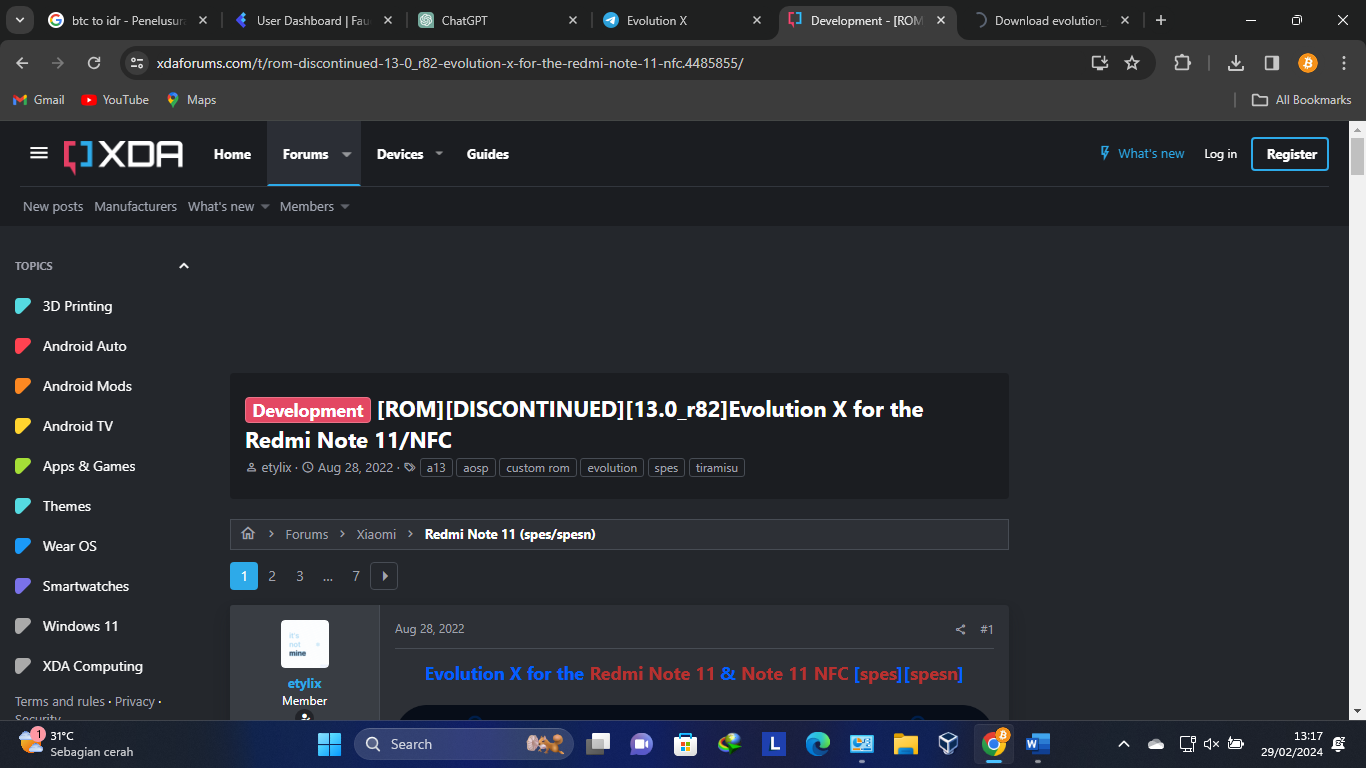The image size is (1366, 768).
Task: Go to page 2 of thread
Action: [x=272, y=576]
